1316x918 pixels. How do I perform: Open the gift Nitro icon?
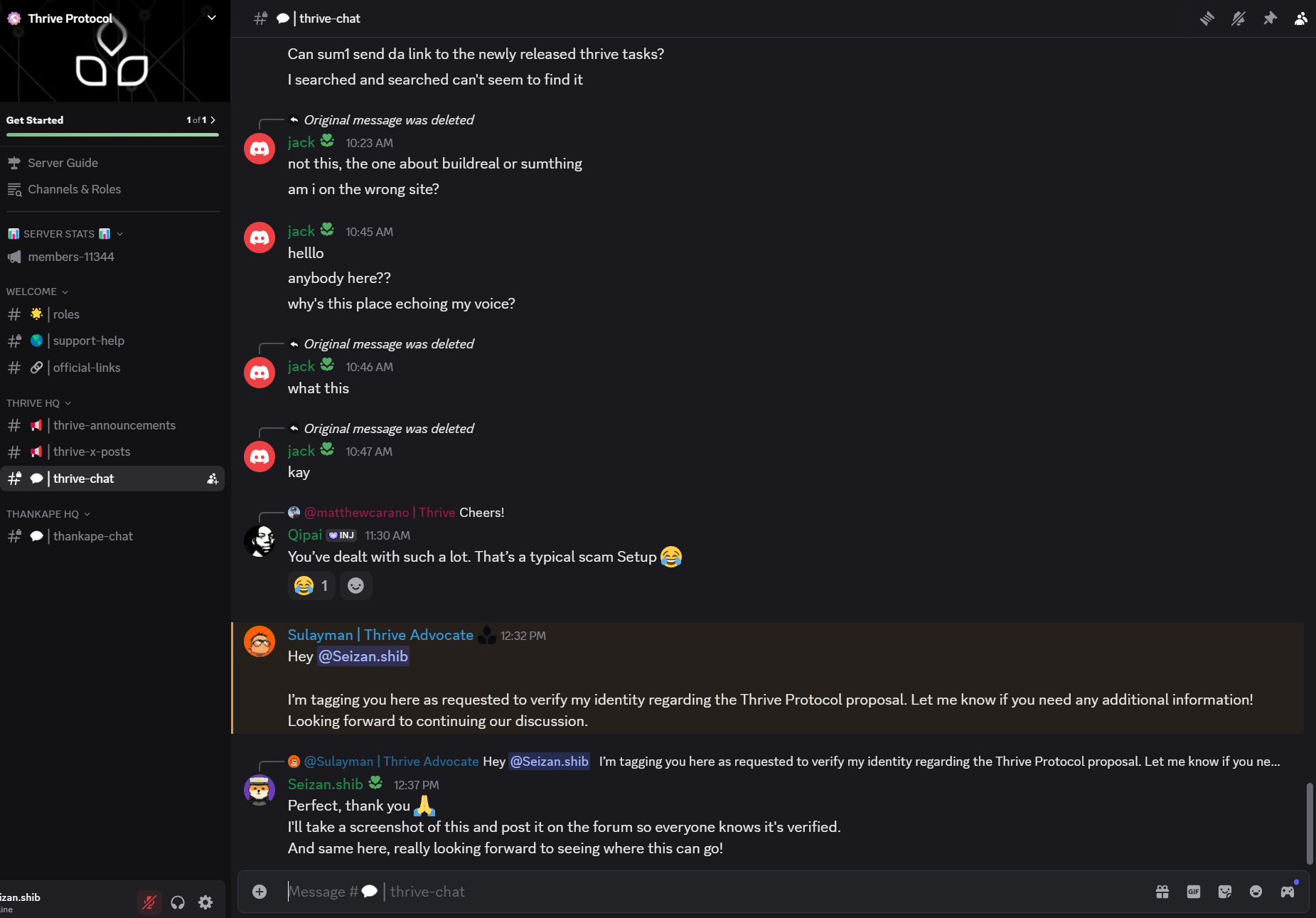(x=1162, y=892)
